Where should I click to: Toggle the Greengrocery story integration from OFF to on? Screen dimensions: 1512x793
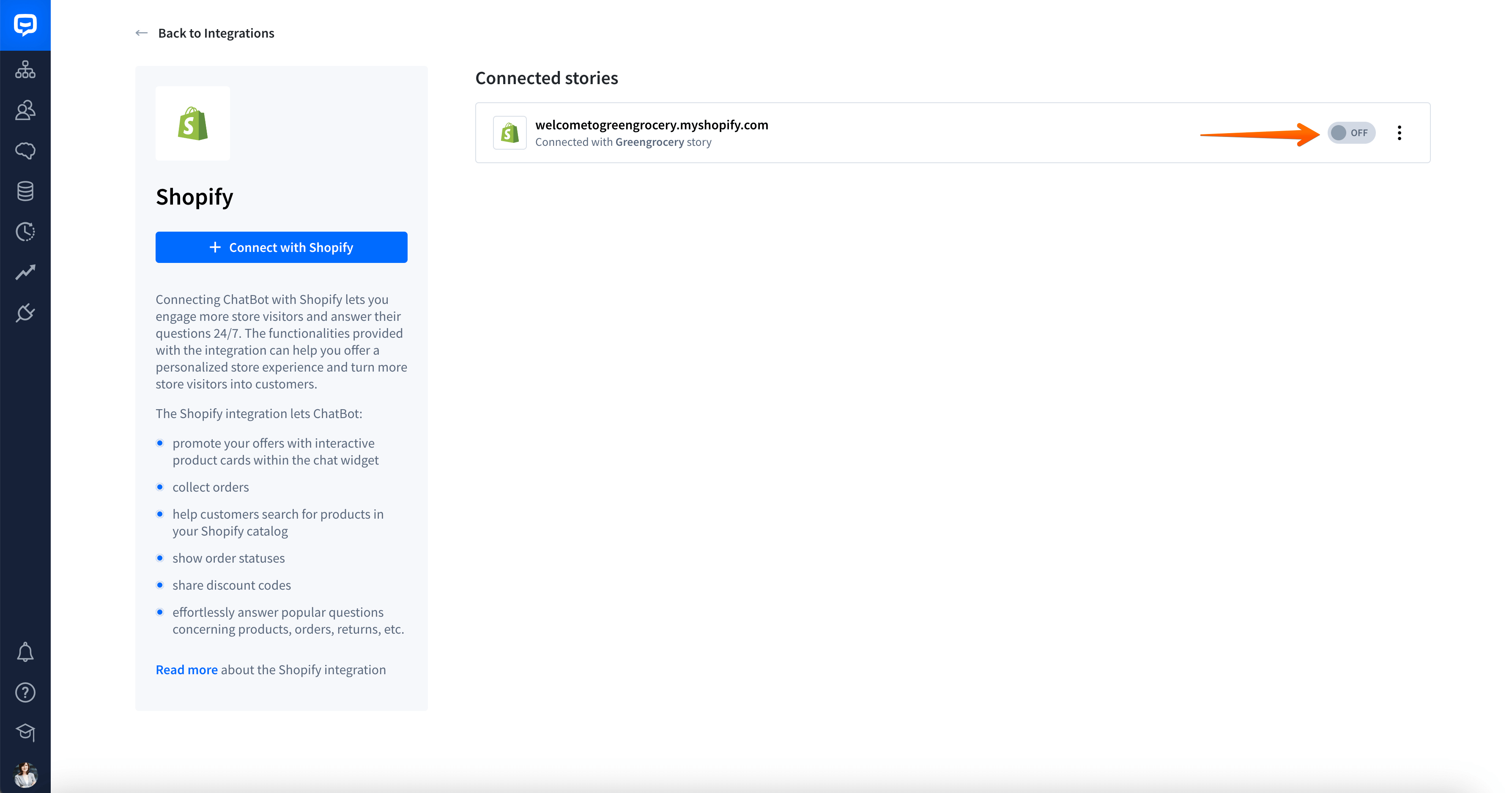[1351, 133]
